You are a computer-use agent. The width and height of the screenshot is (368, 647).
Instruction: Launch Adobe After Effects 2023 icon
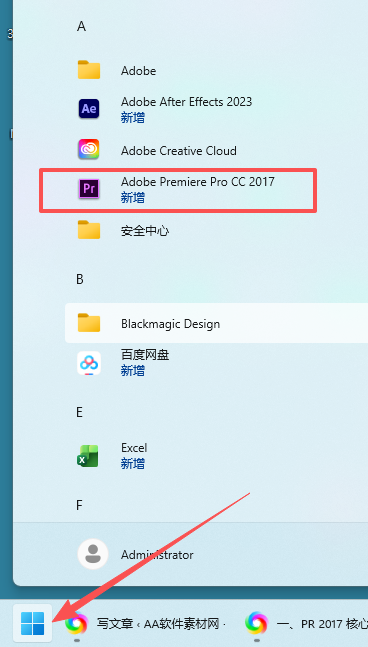pyautogui.click(x=89, y=109)
